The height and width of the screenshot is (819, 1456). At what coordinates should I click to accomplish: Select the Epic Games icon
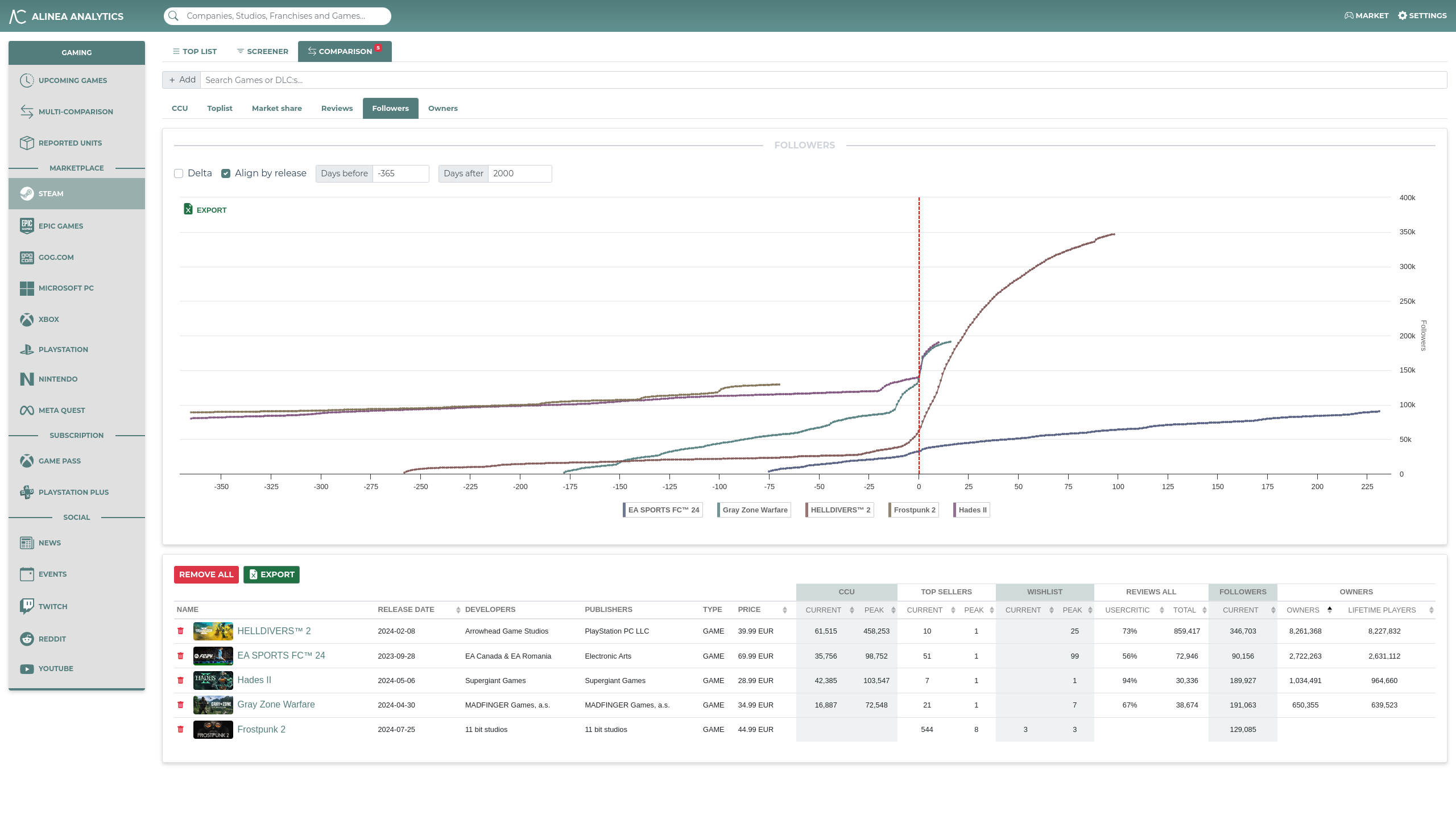point(27,226)
